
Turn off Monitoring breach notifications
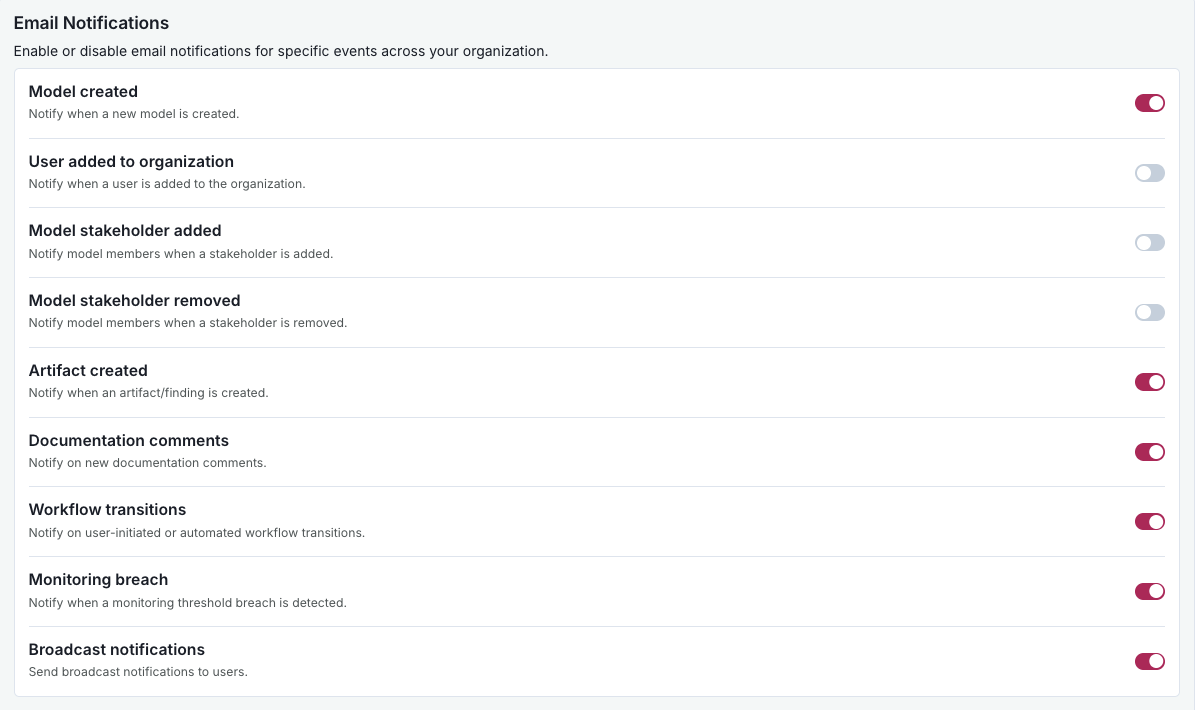1149,591
